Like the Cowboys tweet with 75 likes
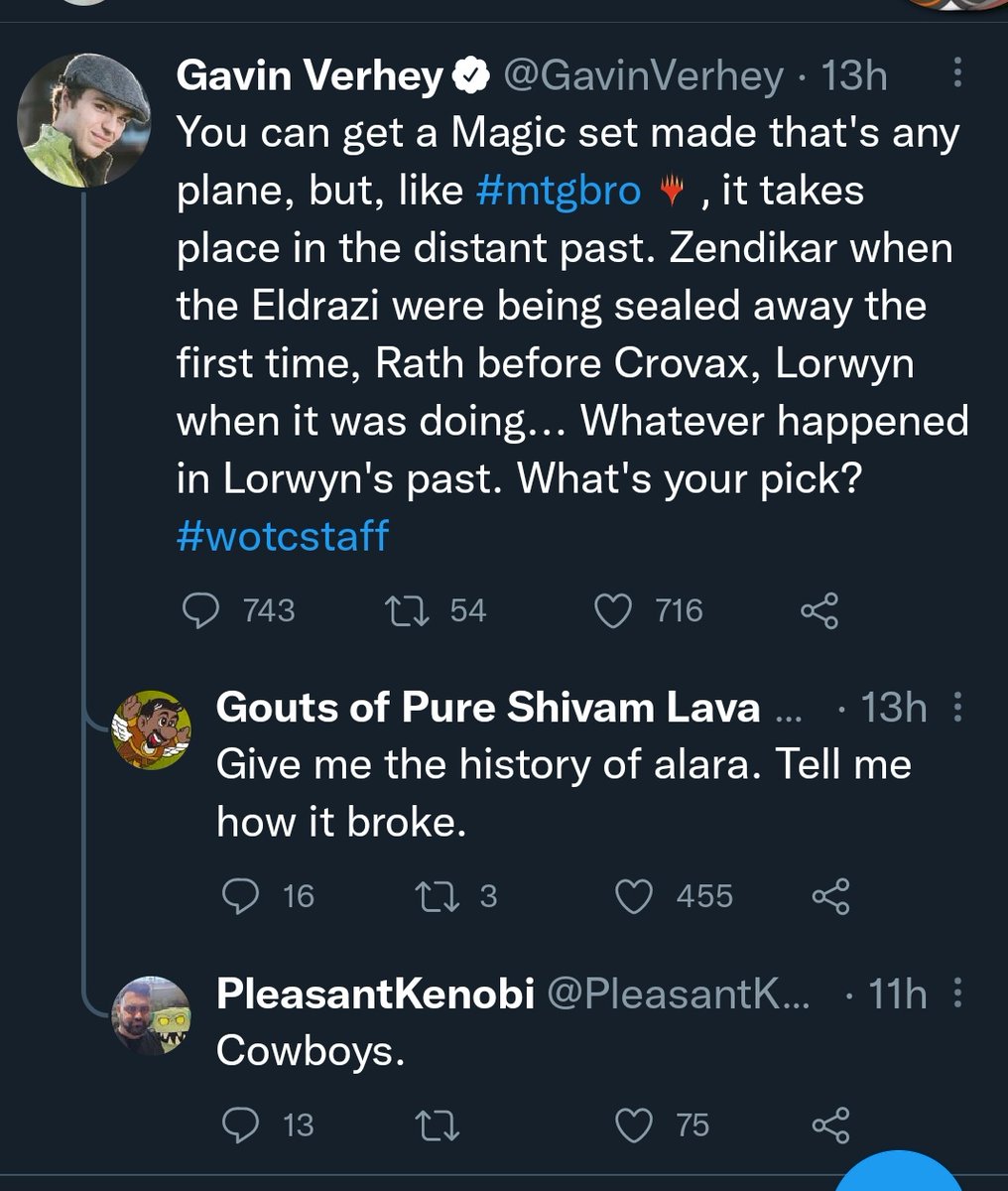 [x=633, y=1125]
